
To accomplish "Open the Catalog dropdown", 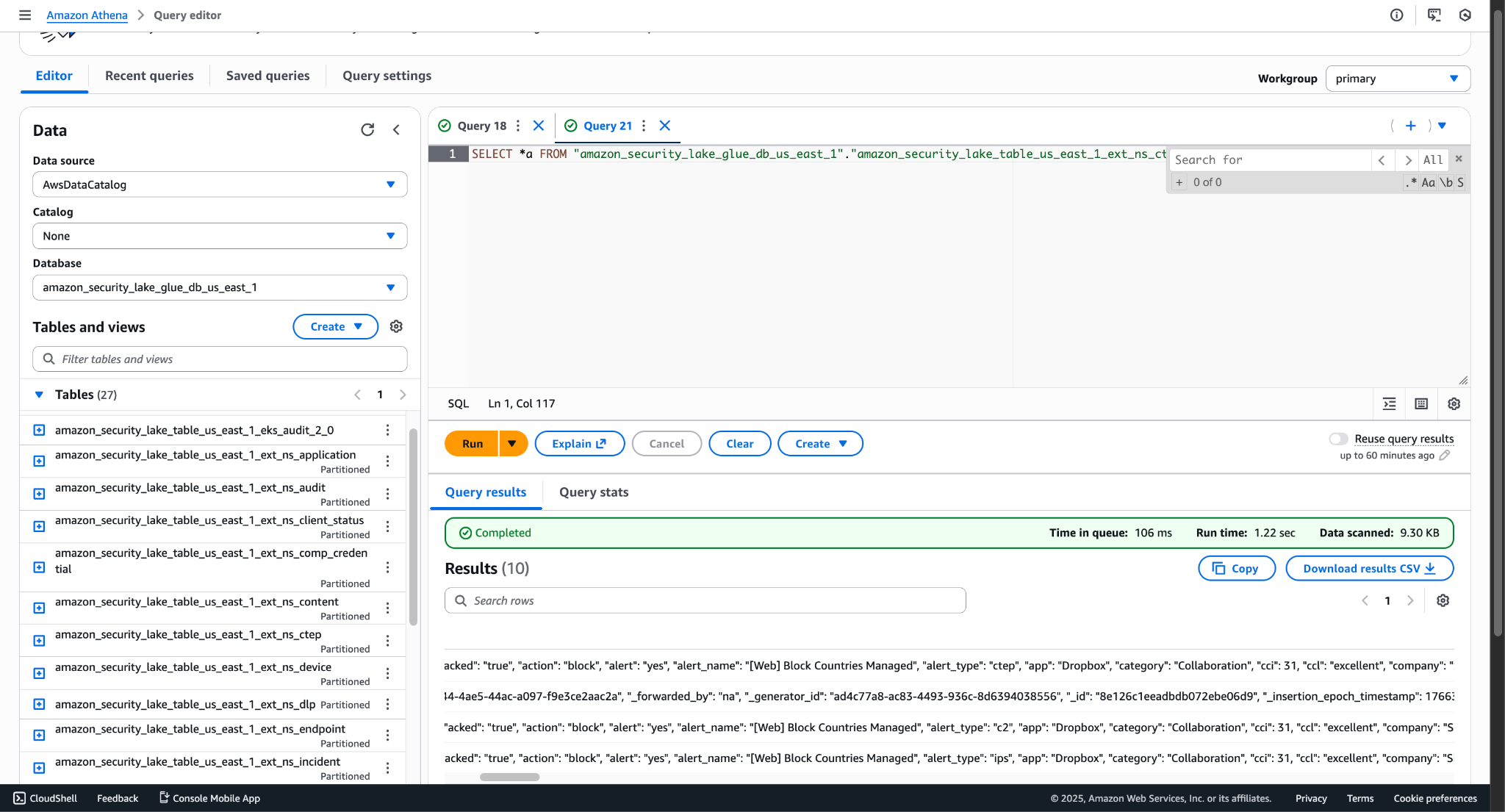I will click(220, 236).
